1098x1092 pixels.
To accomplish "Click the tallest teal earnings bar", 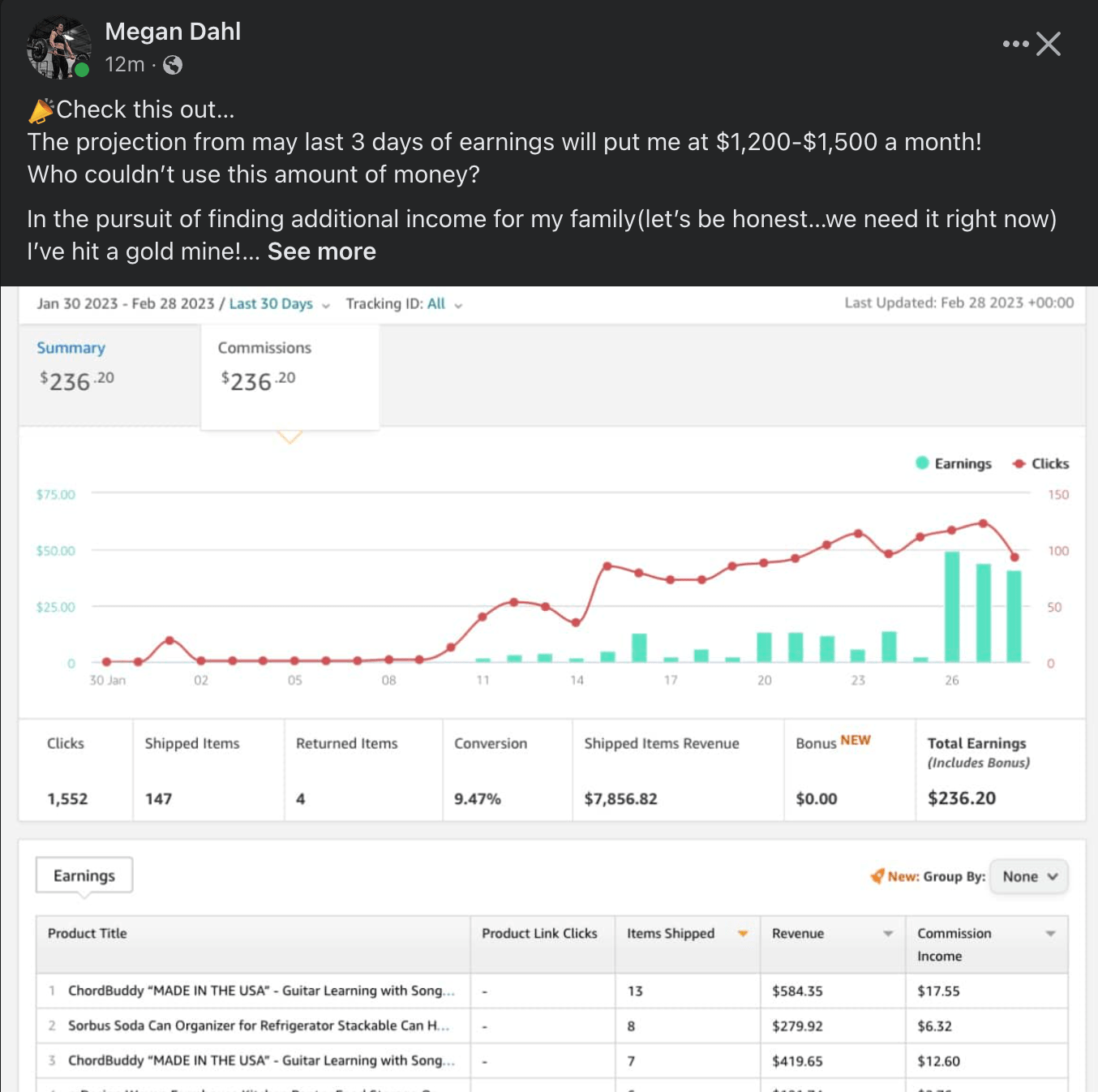I will pos(952,606).
